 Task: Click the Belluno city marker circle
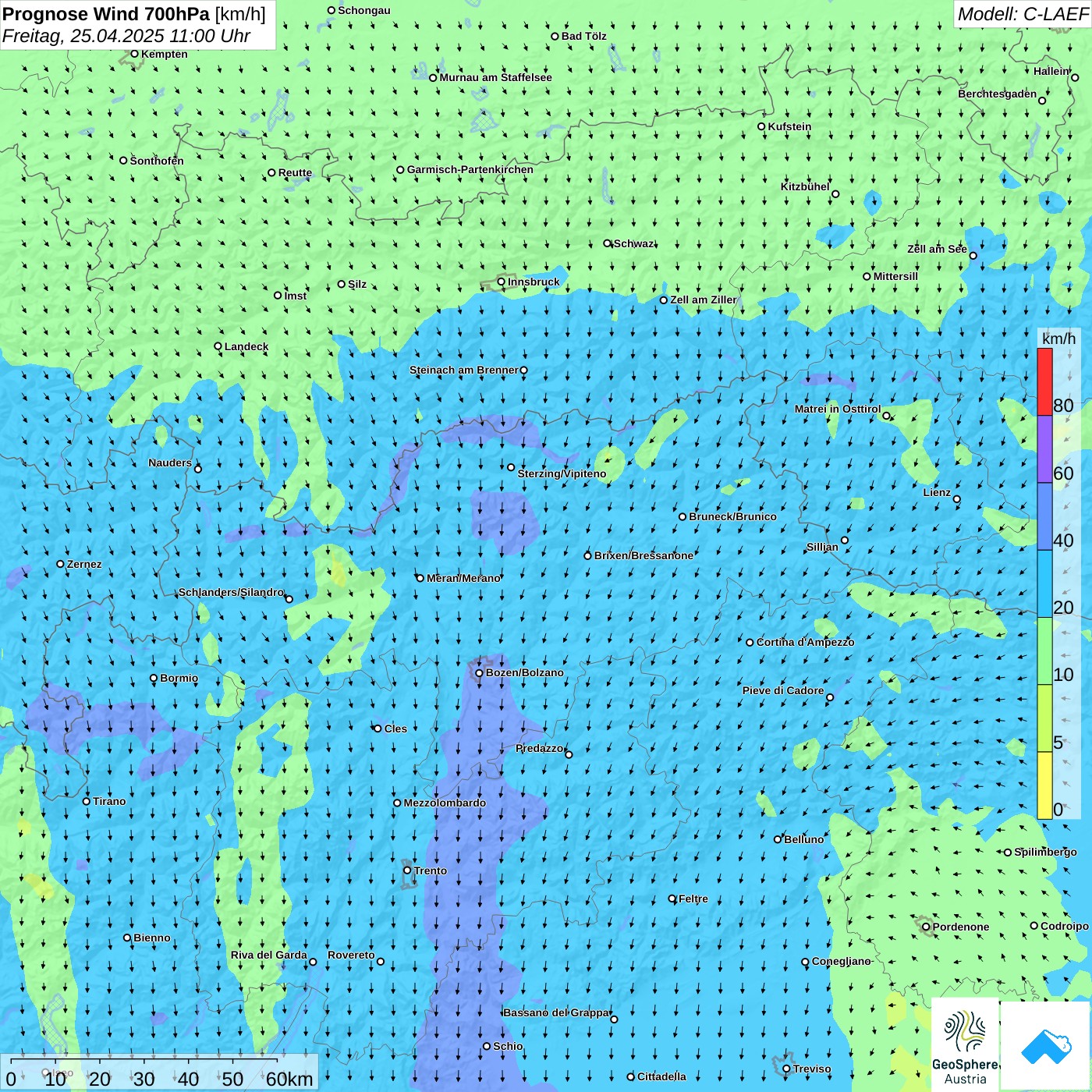pos(778,839)
